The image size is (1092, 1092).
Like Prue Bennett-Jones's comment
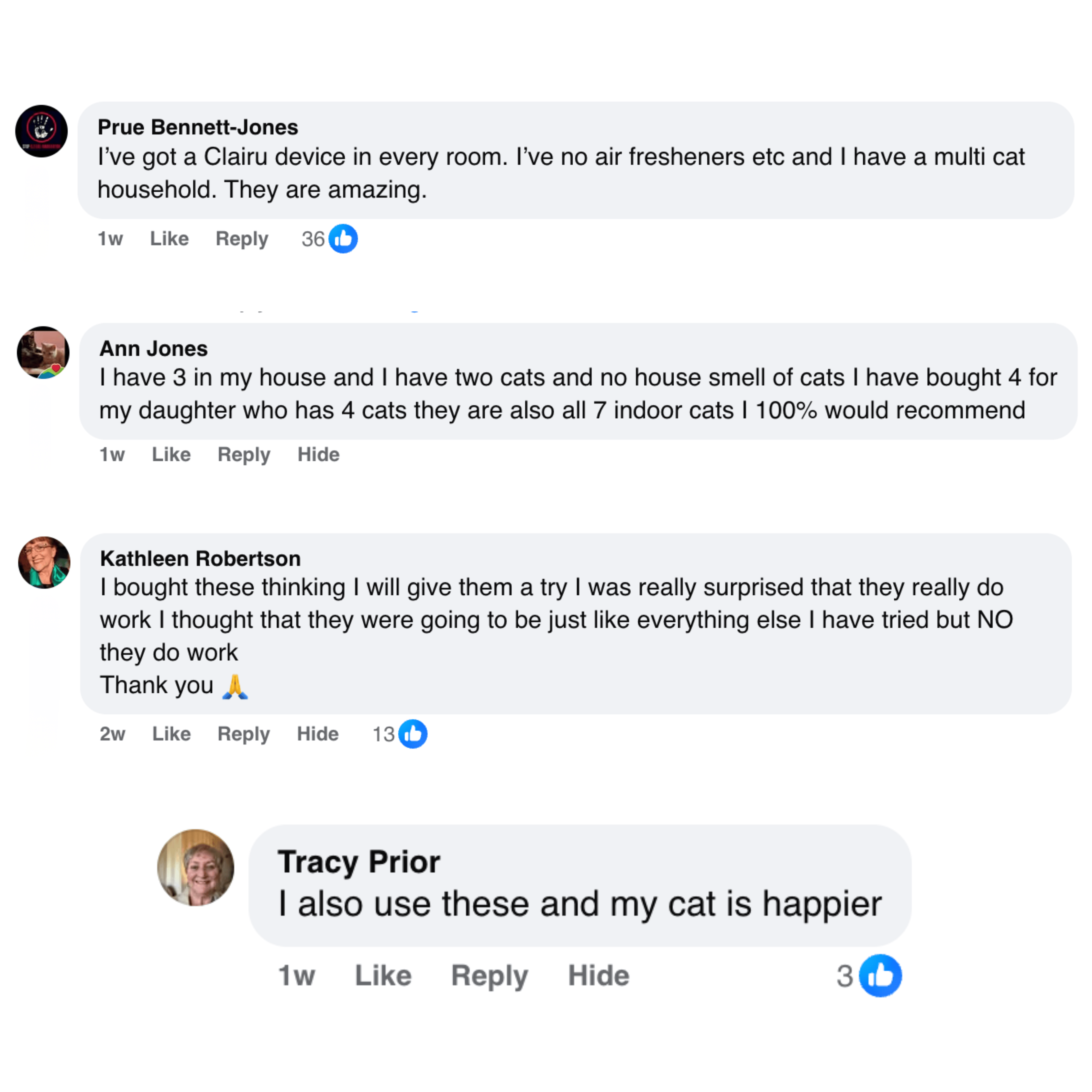[169, 238]
